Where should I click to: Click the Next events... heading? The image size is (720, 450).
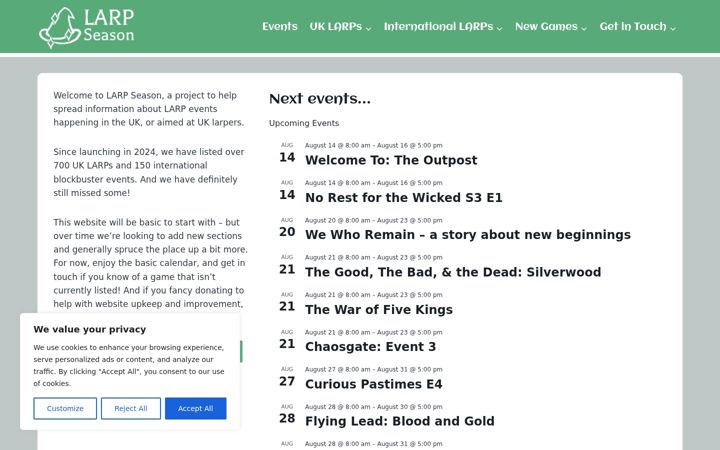pyautogui.click(x=320, y=99)
